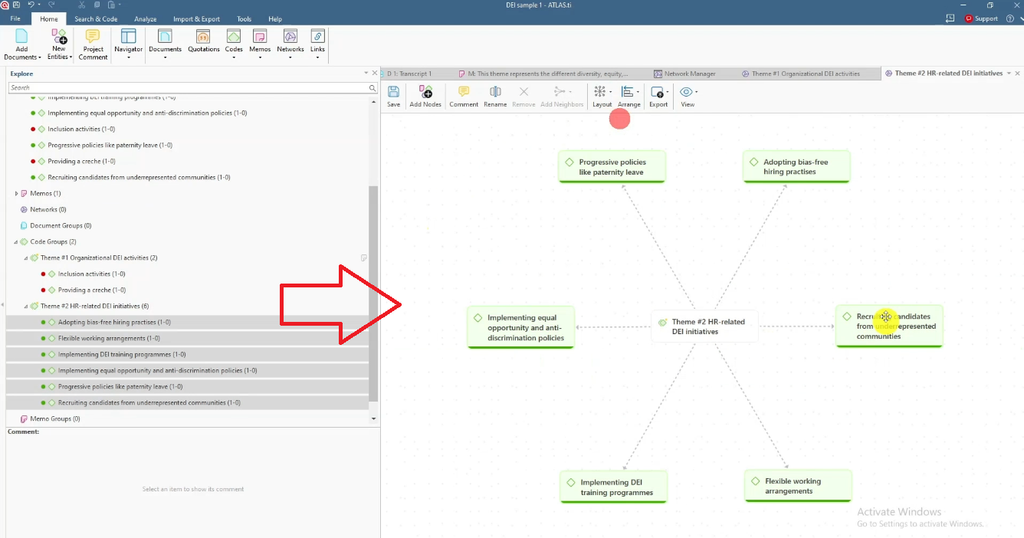Collapse Theme #1 Organizational DEI activities group

26,258
